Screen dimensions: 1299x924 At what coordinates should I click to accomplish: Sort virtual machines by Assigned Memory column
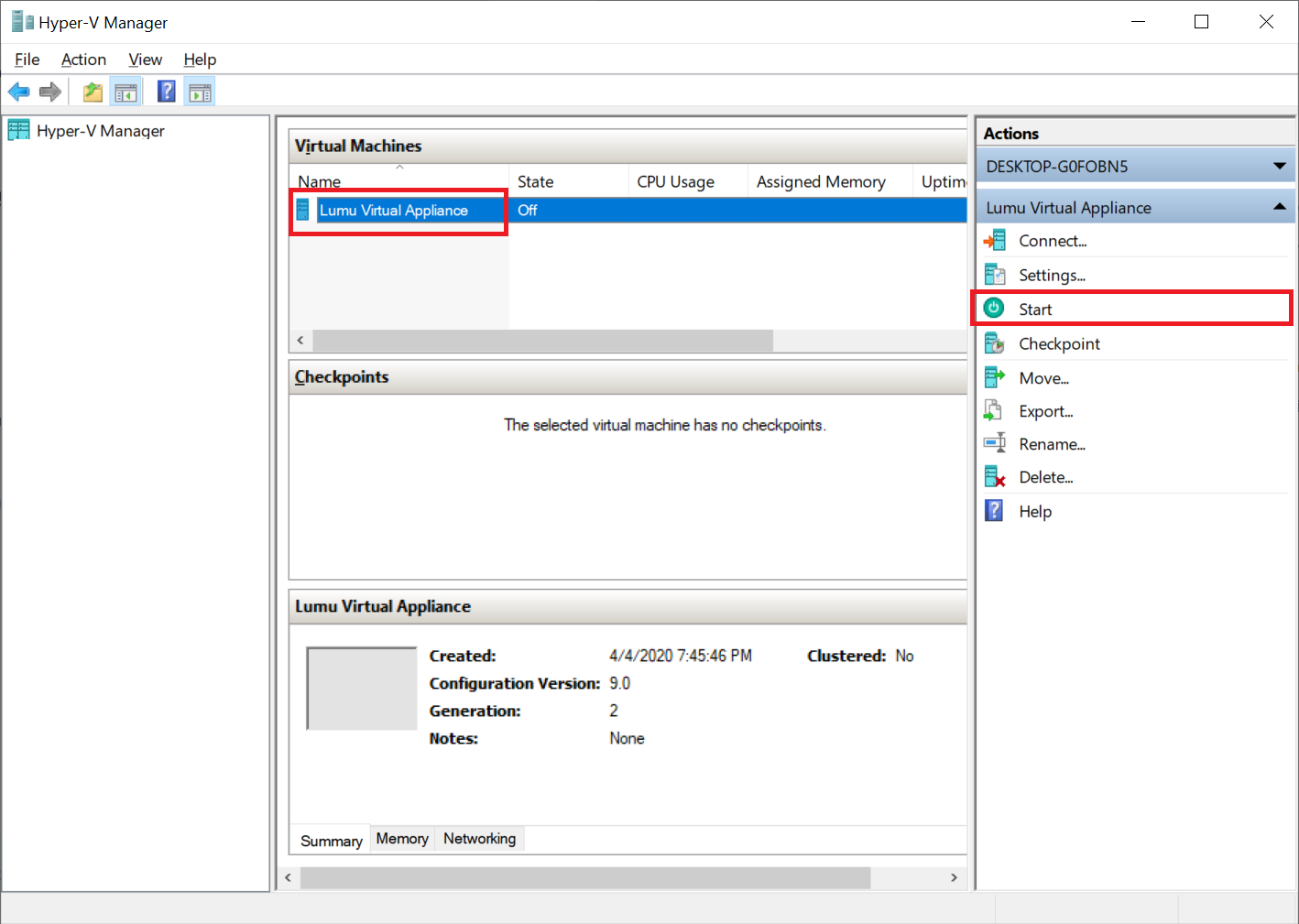click(831, 181)
